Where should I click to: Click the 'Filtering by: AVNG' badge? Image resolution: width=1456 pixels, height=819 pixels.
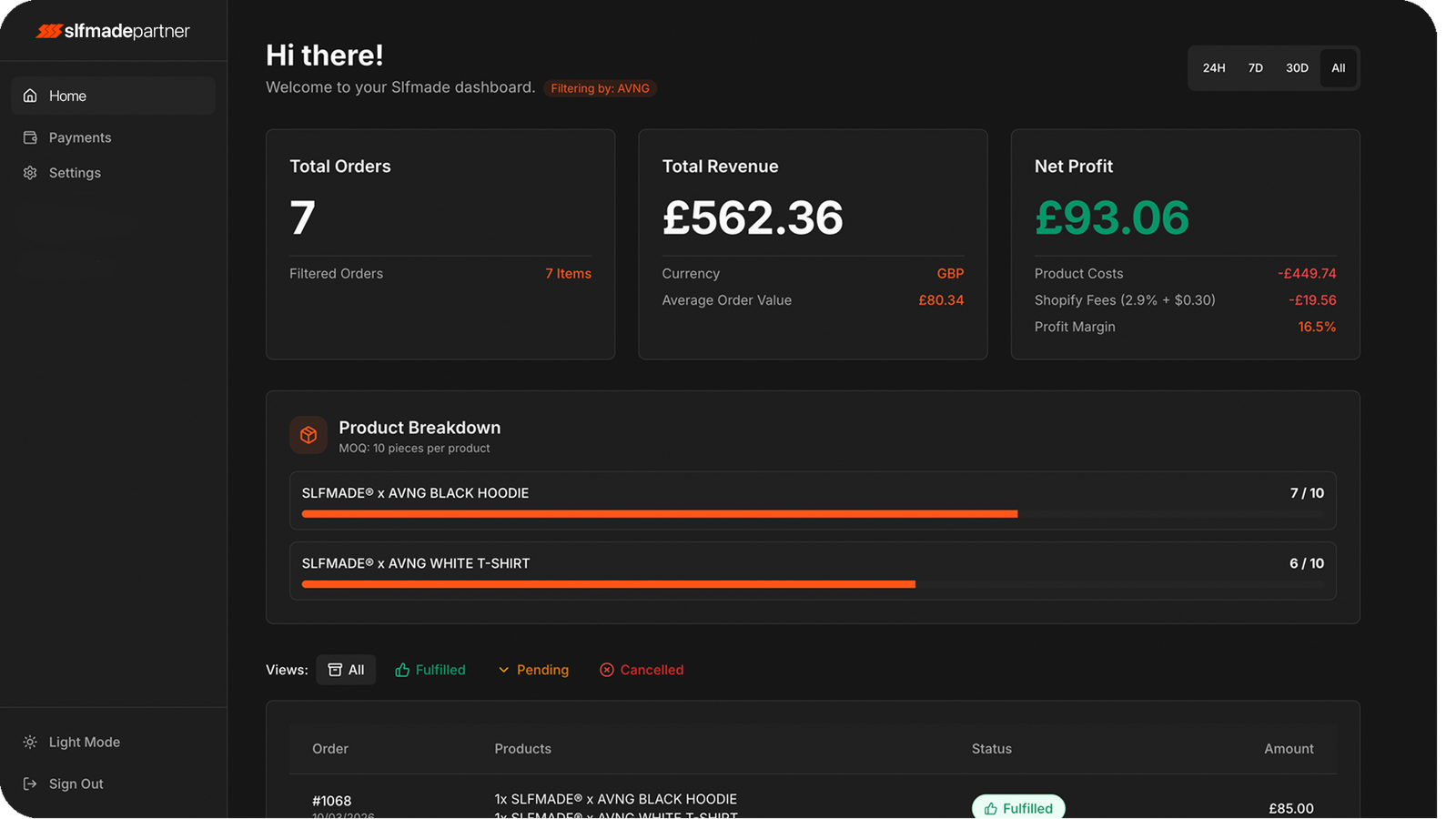(601, 88)
